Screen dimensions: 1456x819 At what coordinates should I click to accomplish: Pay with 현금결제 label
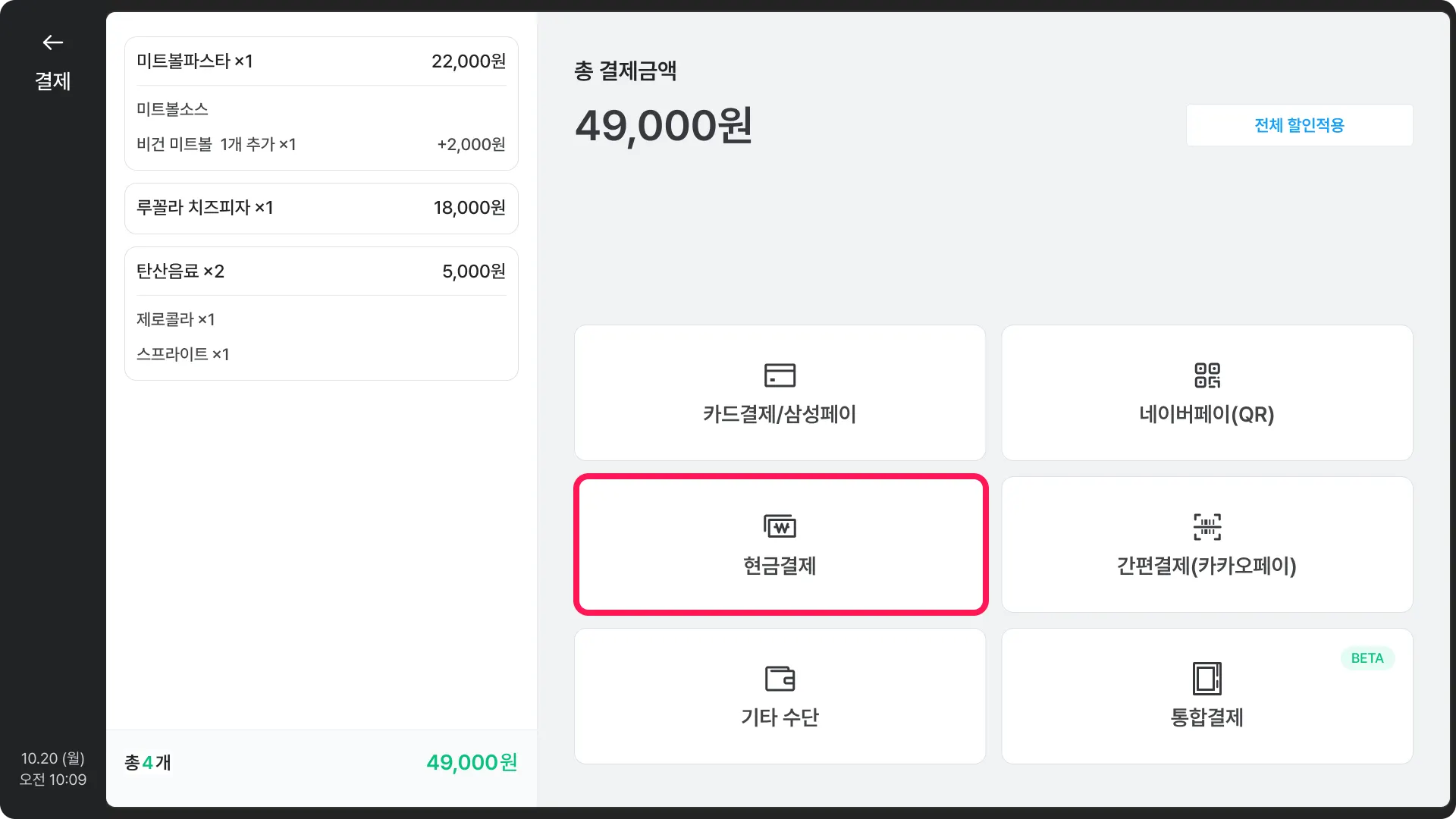pyautogui.click(x=780, y=566)
